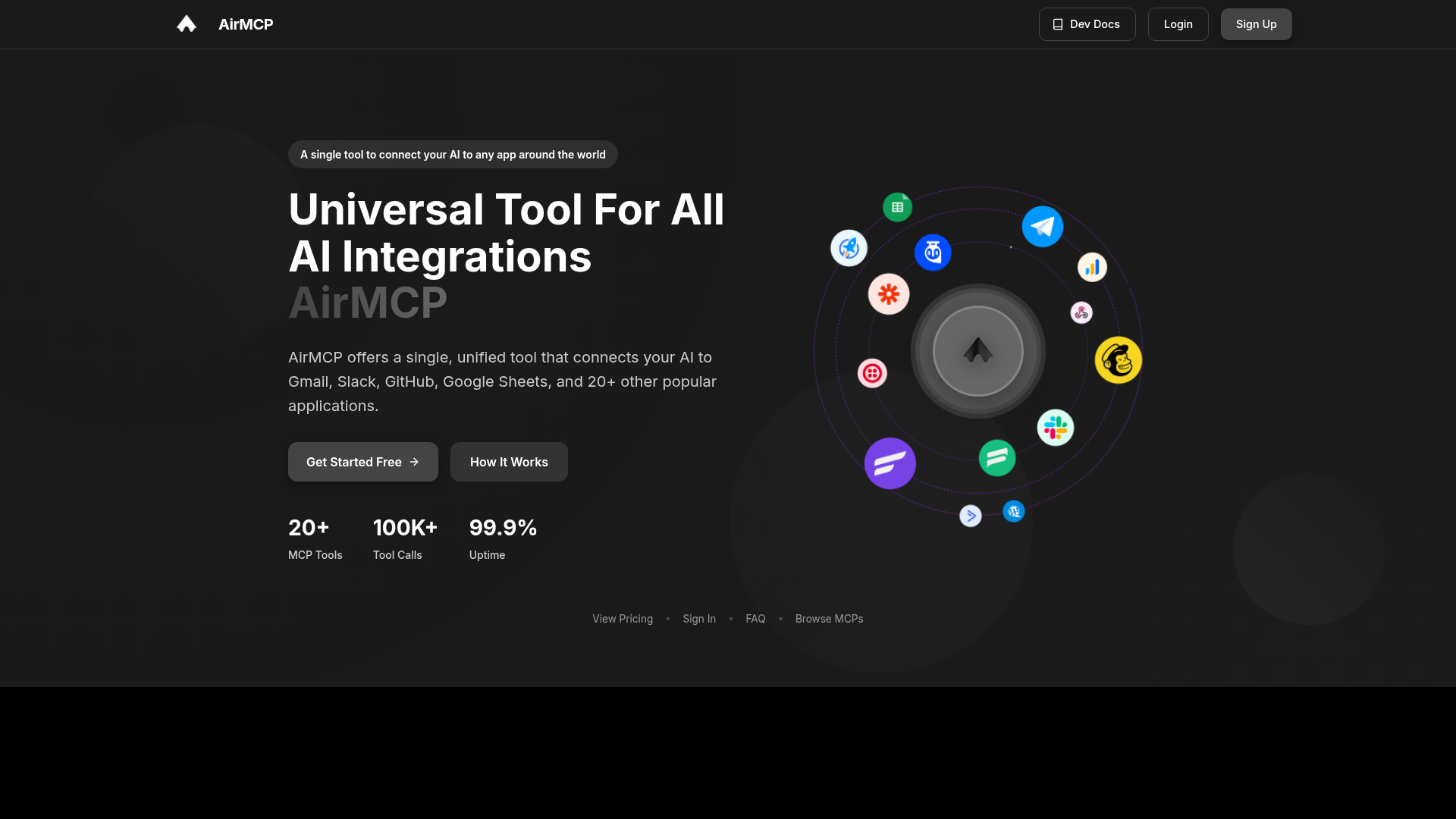Click the Slack logo icon

click(x=1055, y=428)
